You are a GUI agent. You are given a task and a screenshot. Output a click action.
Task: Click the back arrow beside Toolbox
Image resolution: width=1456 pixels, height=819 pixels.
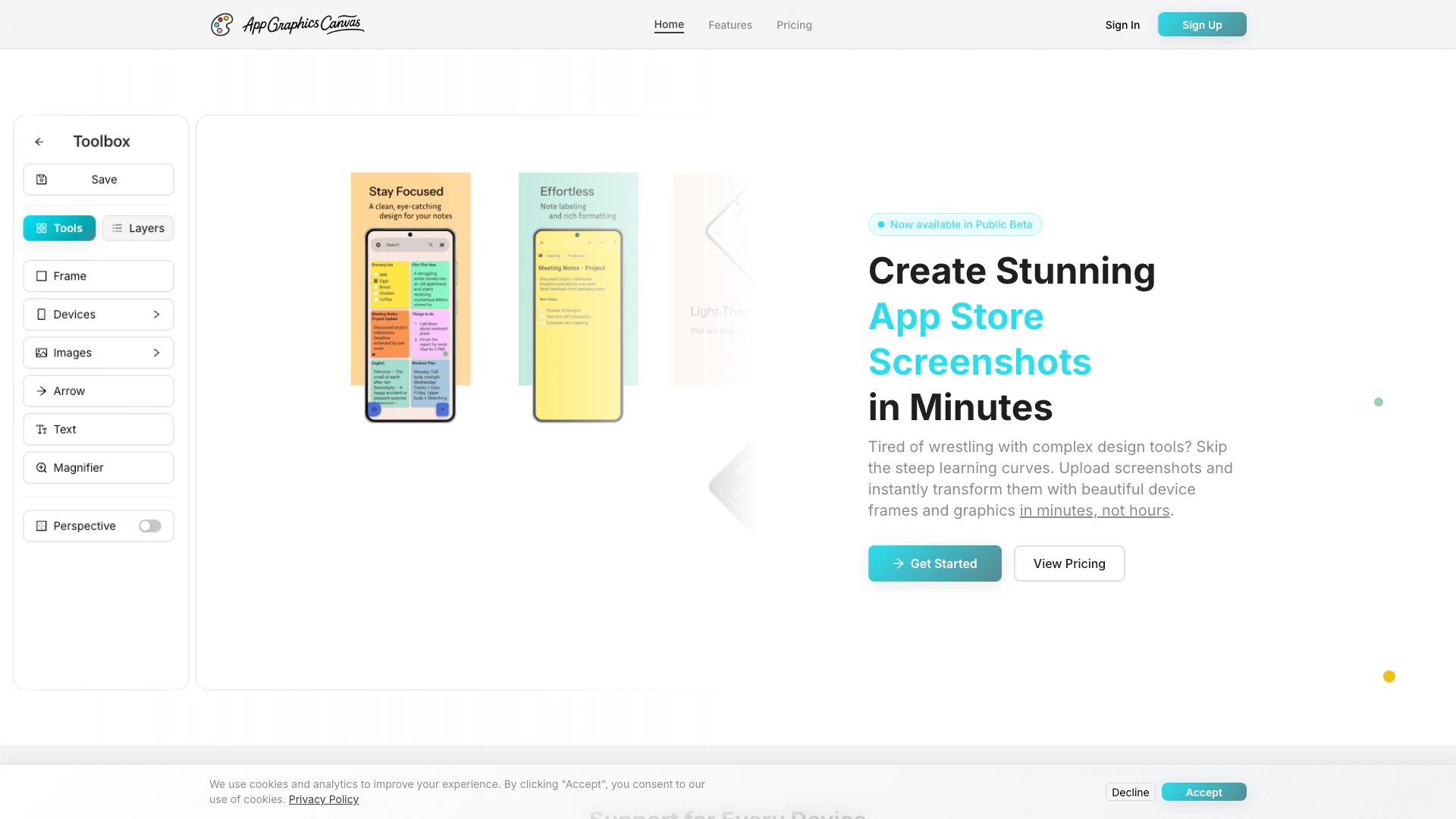39,142
